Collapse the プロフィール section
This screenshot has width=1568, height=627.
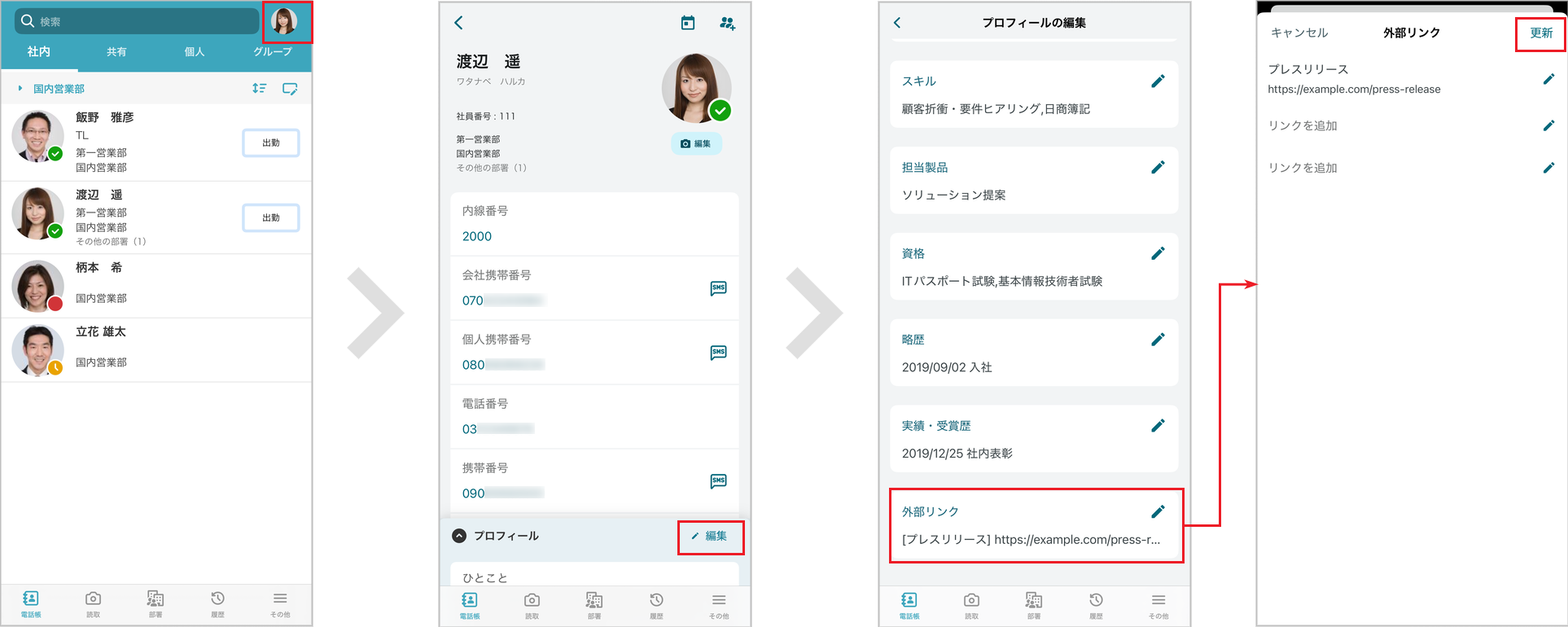coord(459,536)
